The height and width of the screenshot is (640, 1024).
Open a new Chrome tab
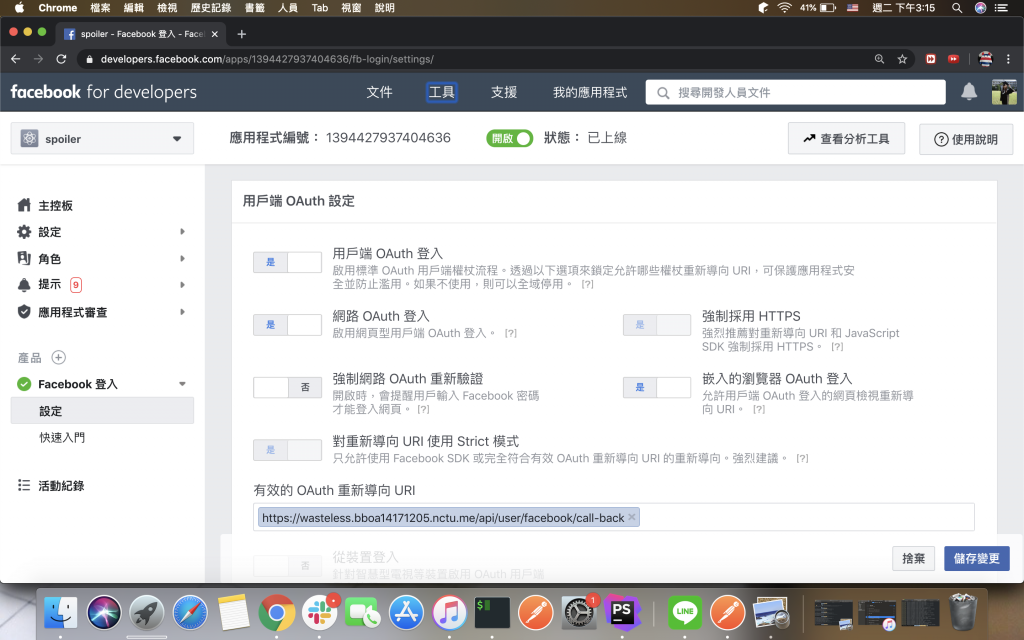[x=242, y=34]
